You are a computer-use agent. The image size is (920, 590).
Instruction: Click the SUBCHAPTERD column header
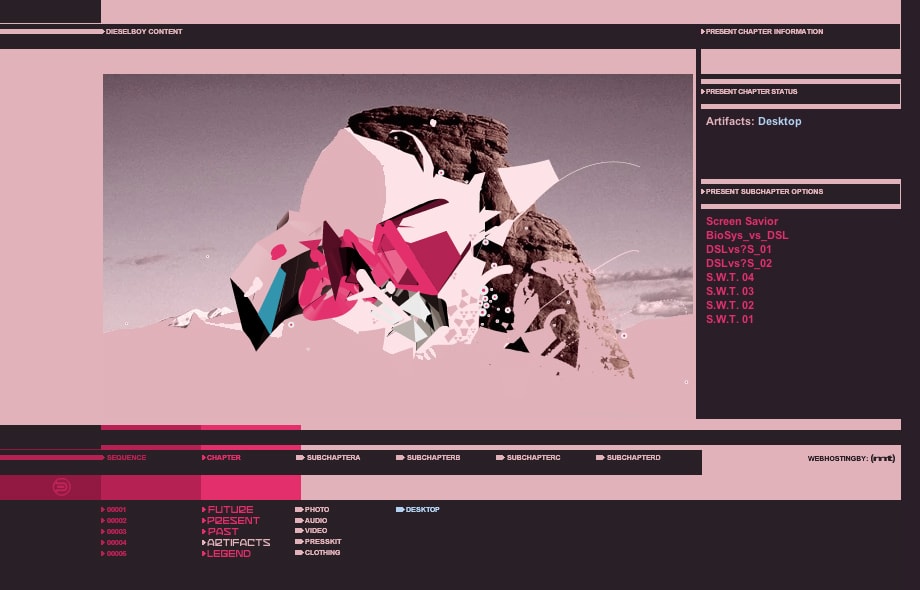click(x=628, y=457)
